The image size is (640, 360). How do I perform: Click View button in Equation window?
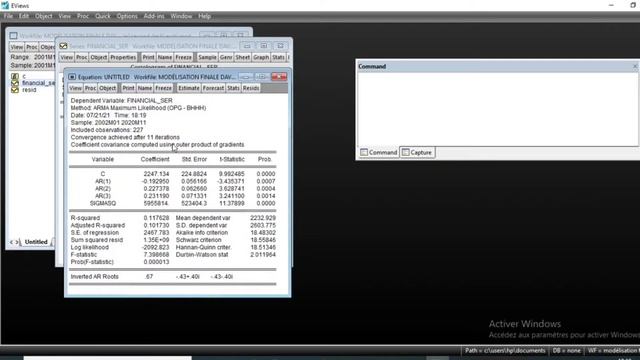[x=75, y=88]
